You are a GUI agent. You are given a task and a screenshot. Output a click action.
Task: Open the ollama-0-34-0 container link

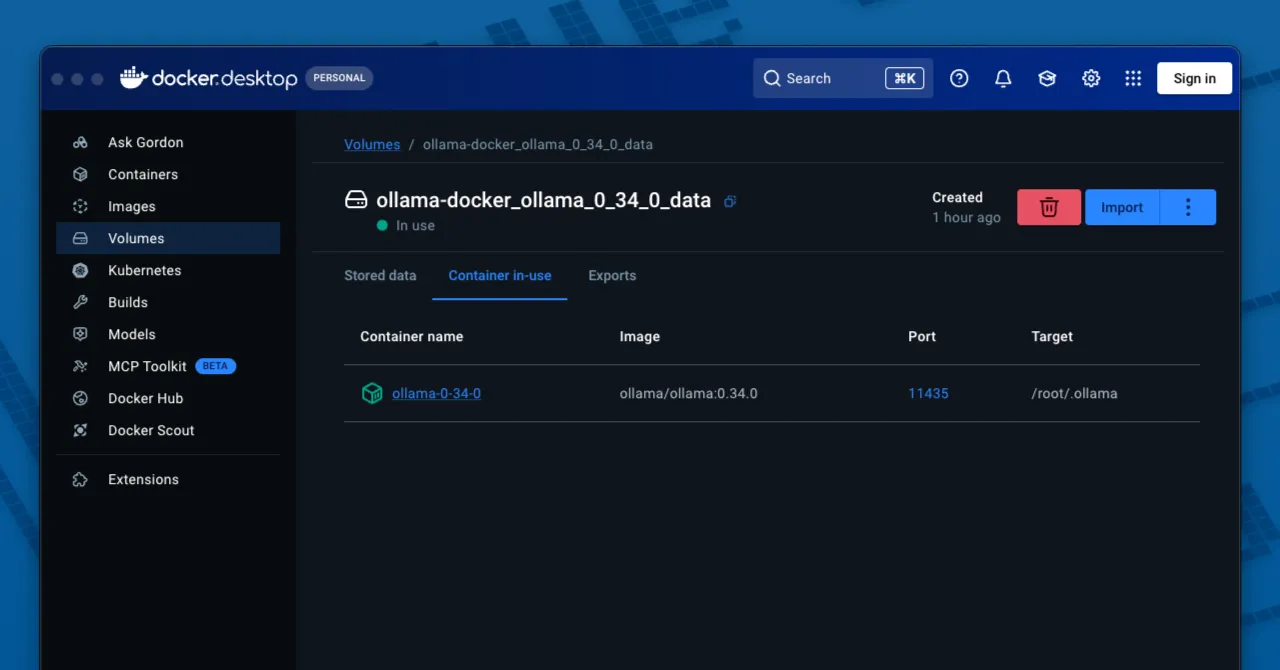[436, 393]
